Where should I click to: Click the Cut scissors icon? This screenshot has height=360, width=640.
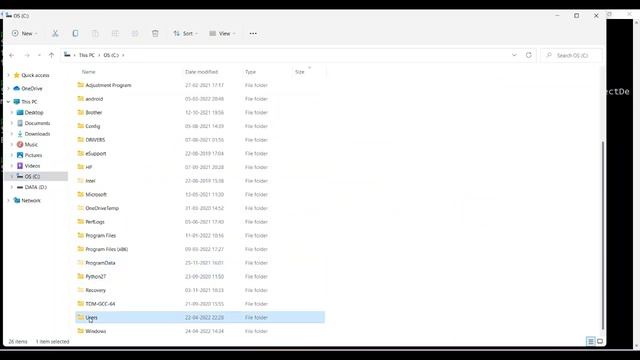[x=55, y=33]
